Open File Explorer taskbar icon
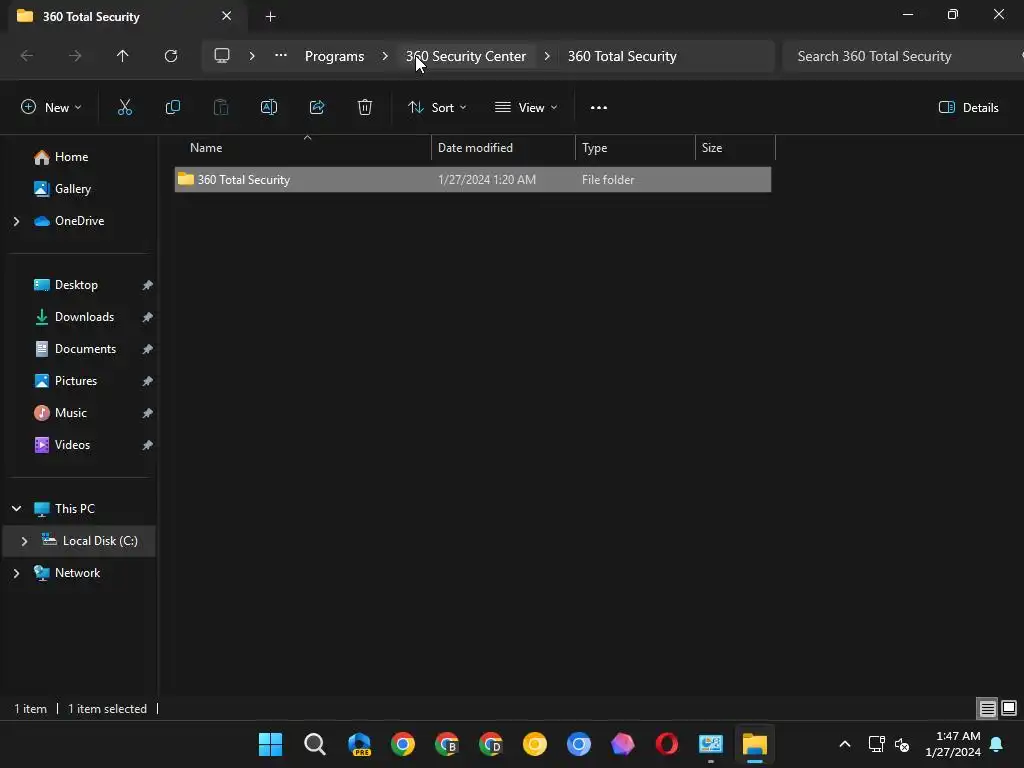This screenshot has height=768, width=1024. click(754, 744)
